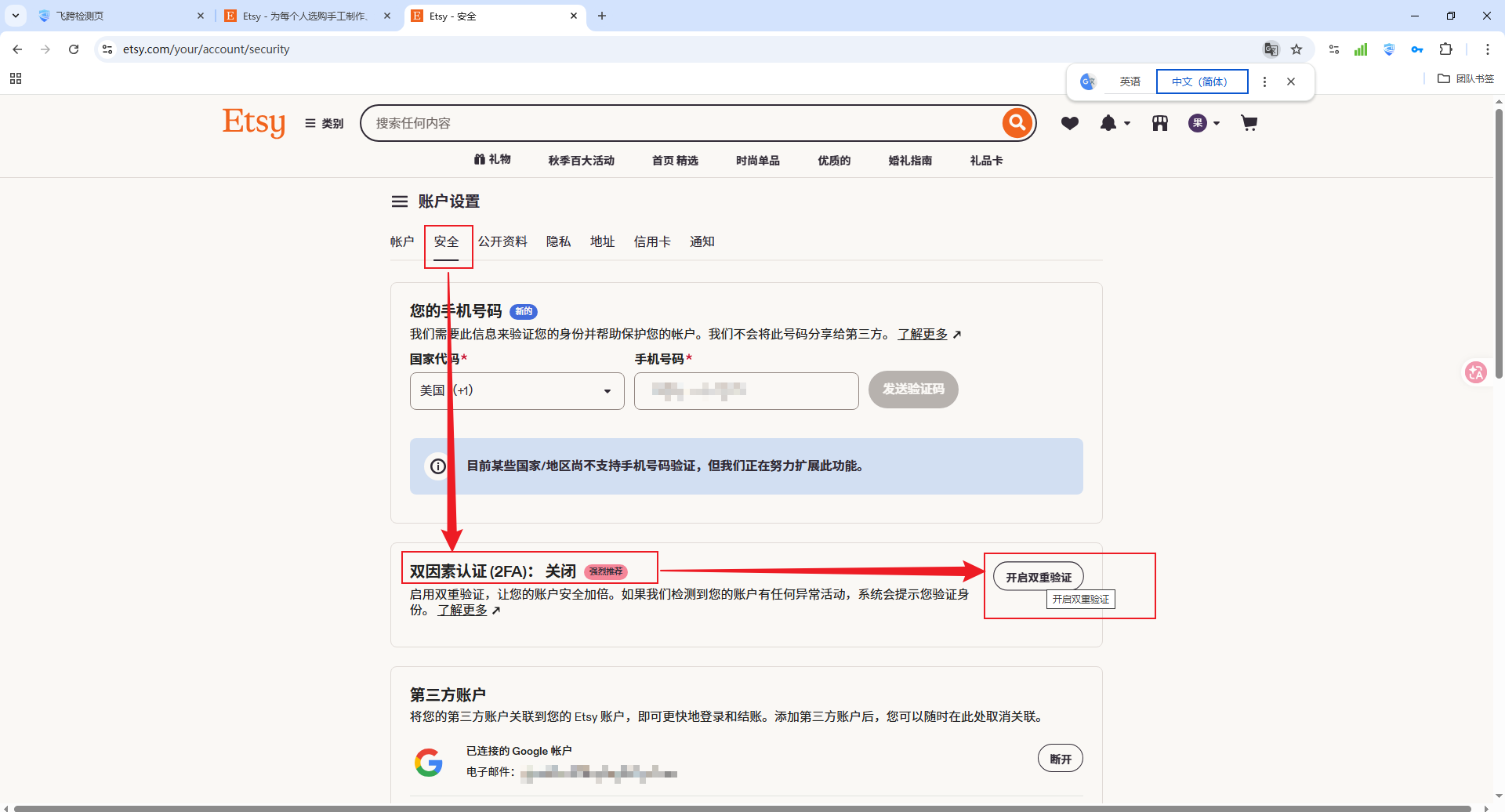This screenshot has height=812, width=1505.
Task: Open the 公开资料 settings tab
Action: (x=502, y=241)
